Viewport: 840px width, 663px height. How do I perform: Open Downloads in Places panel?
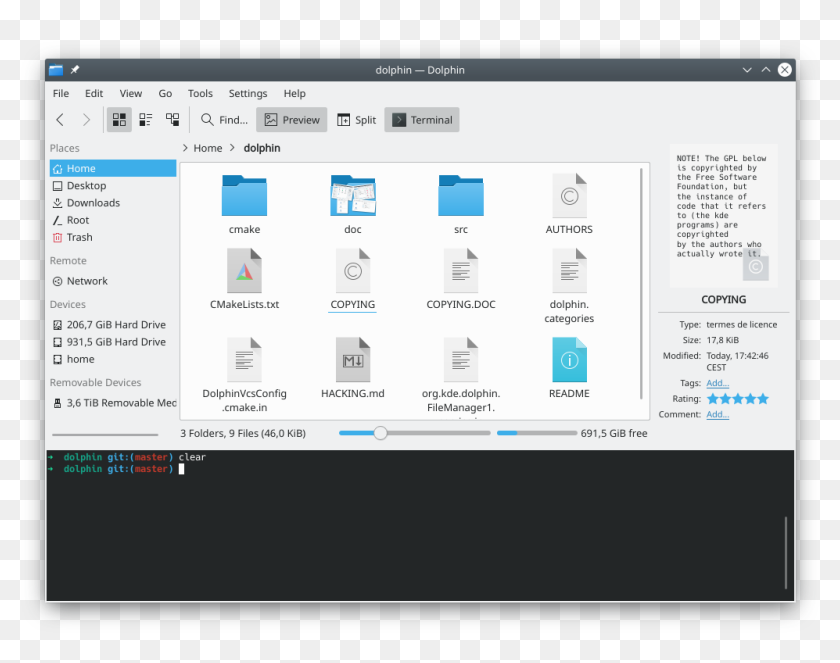pyautogui.click(x=113, y=202)
